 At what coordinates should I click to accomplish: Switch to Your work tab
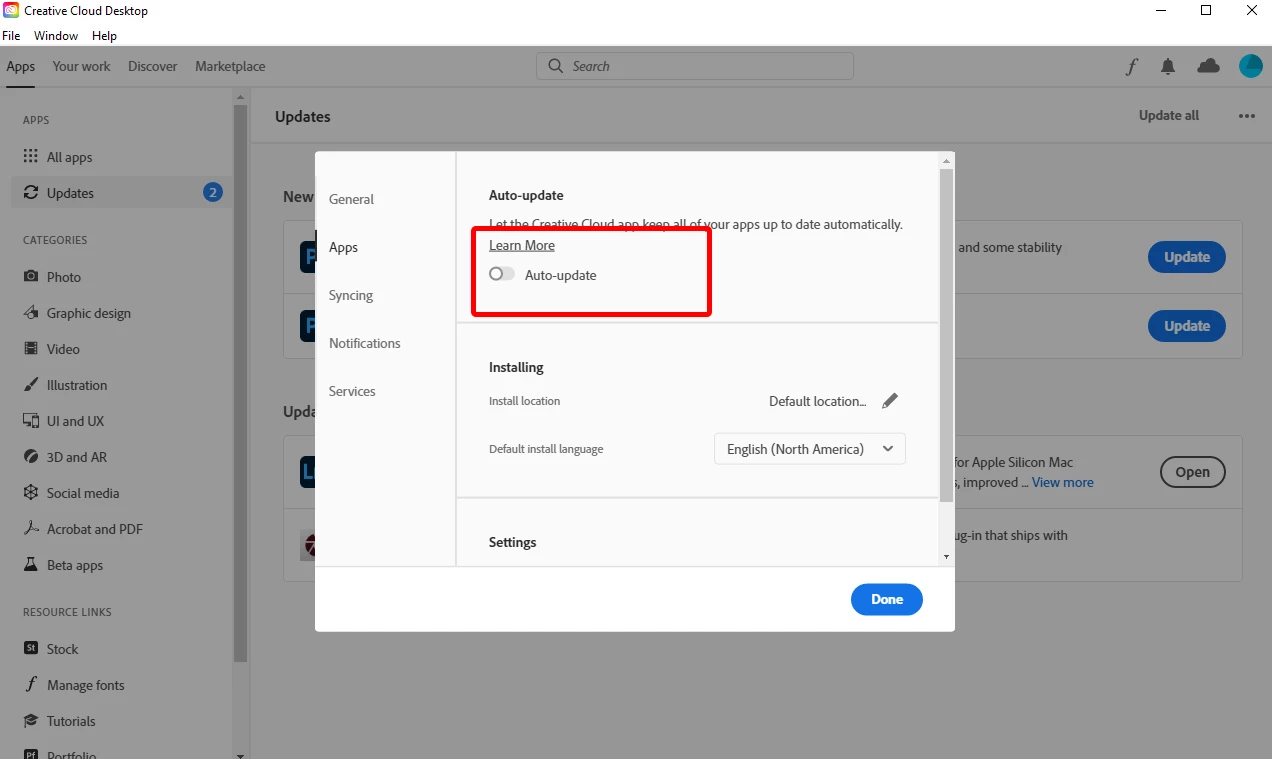point(82,66)
